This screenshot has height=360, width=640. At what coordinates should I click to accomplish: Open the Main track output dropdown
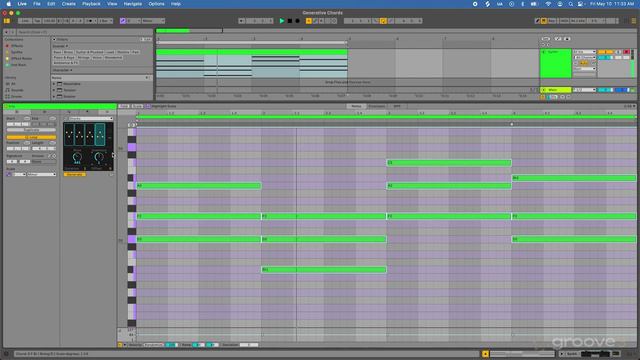pos(584,90)
